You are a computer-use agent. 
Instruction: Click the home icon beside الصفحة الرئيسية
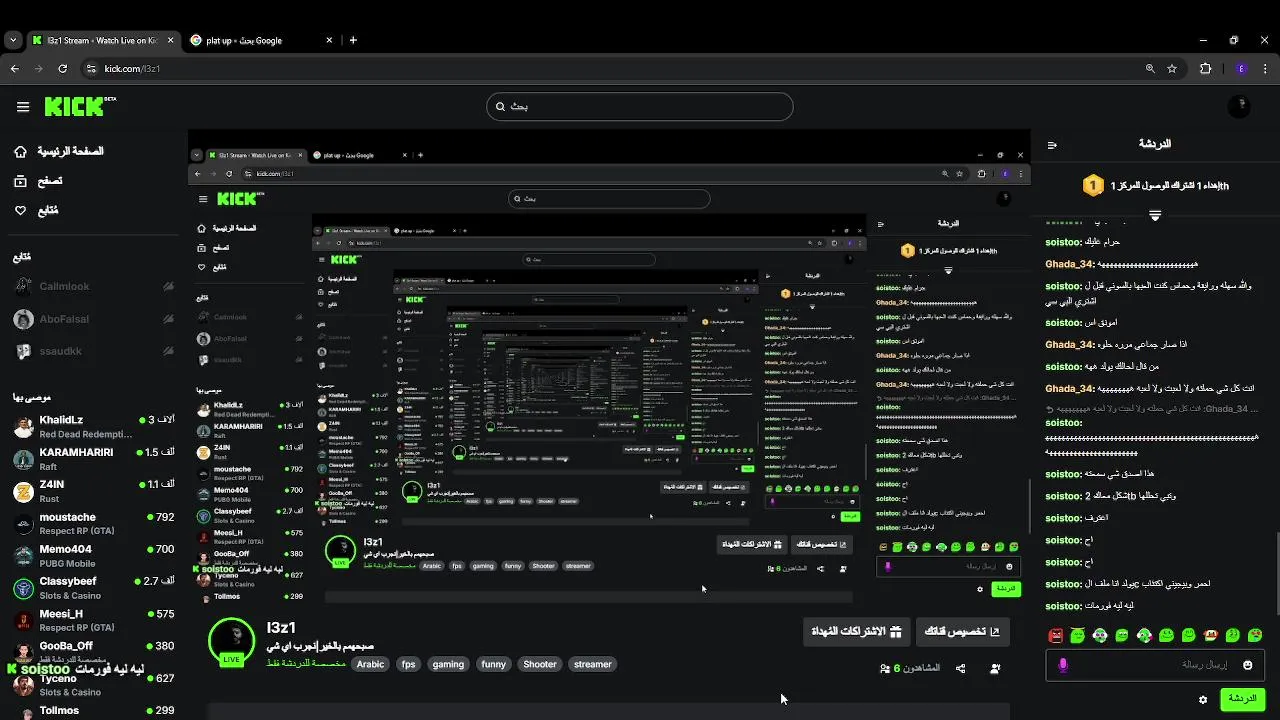(21, 152)
